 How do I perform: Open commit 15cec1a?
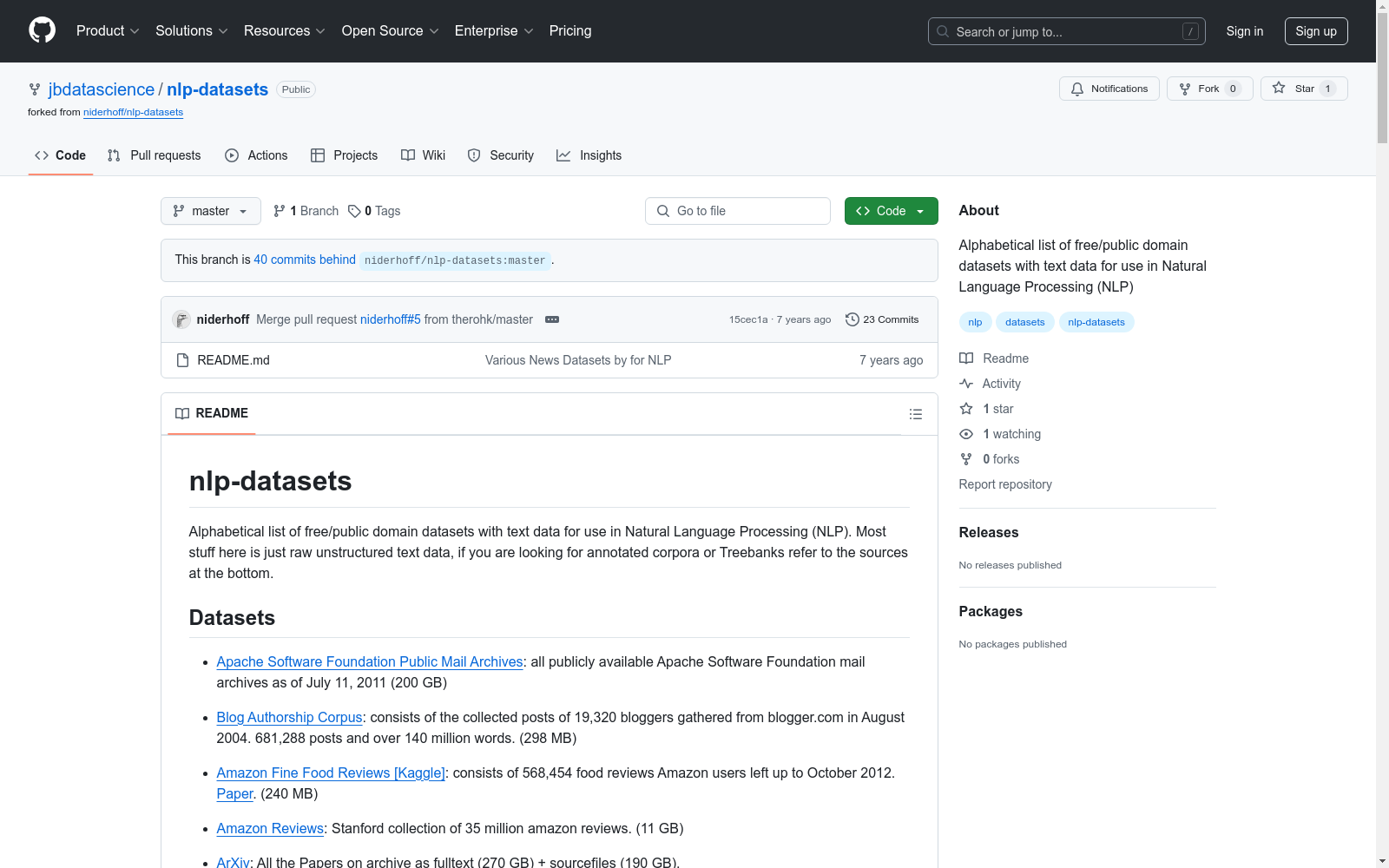pyautogui.click(x=748, y=319)
